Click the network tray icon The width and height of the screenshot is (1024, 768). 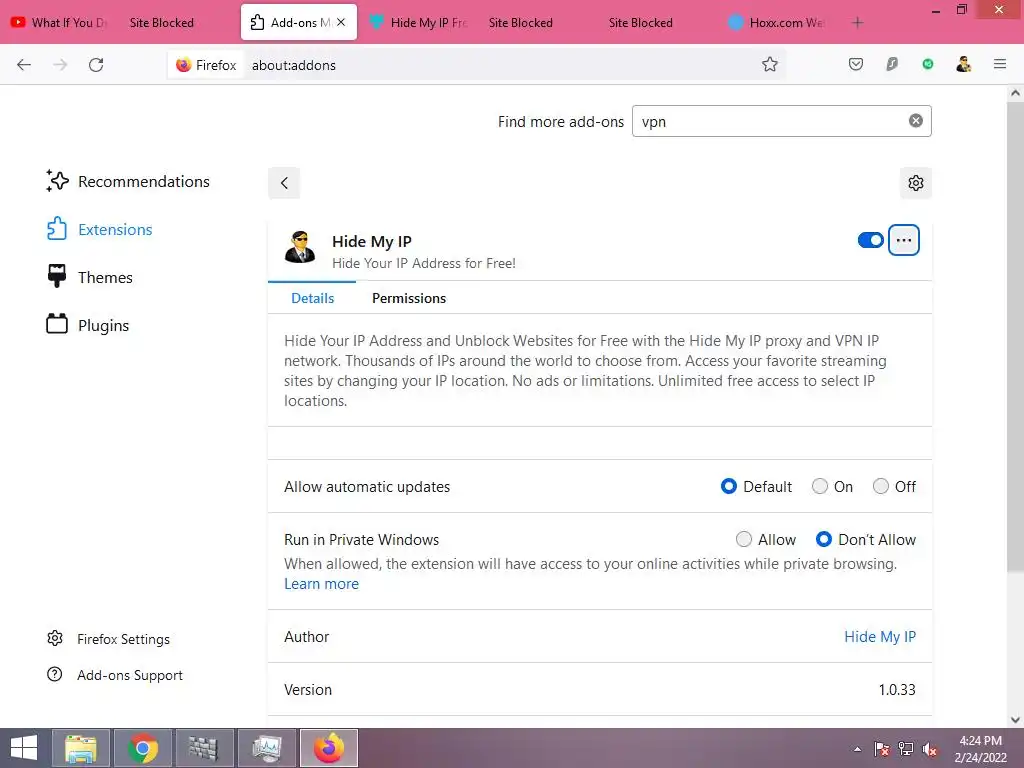pyautogui.click(x=906, y=749)
